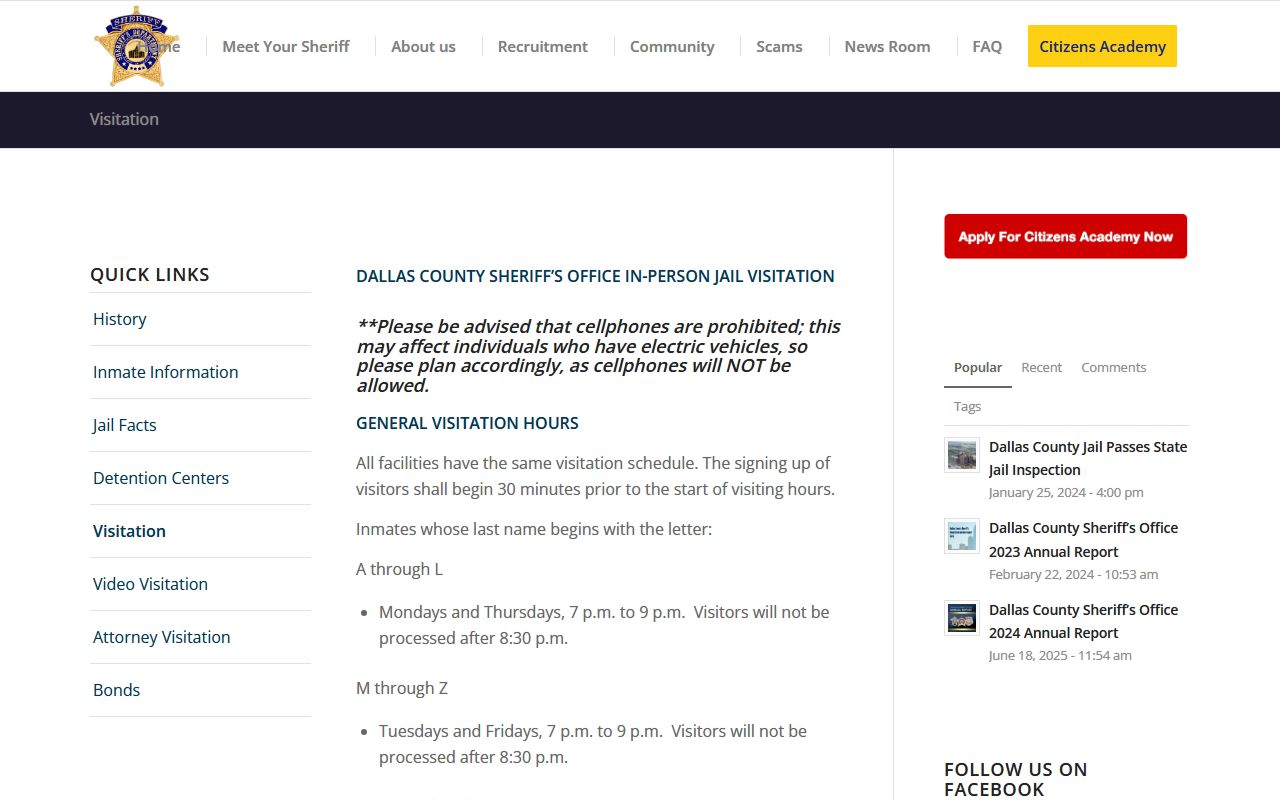Click the 2023 Annual Report thumbnail
This screenshot has height=800, width=1280.
point(962,536)
